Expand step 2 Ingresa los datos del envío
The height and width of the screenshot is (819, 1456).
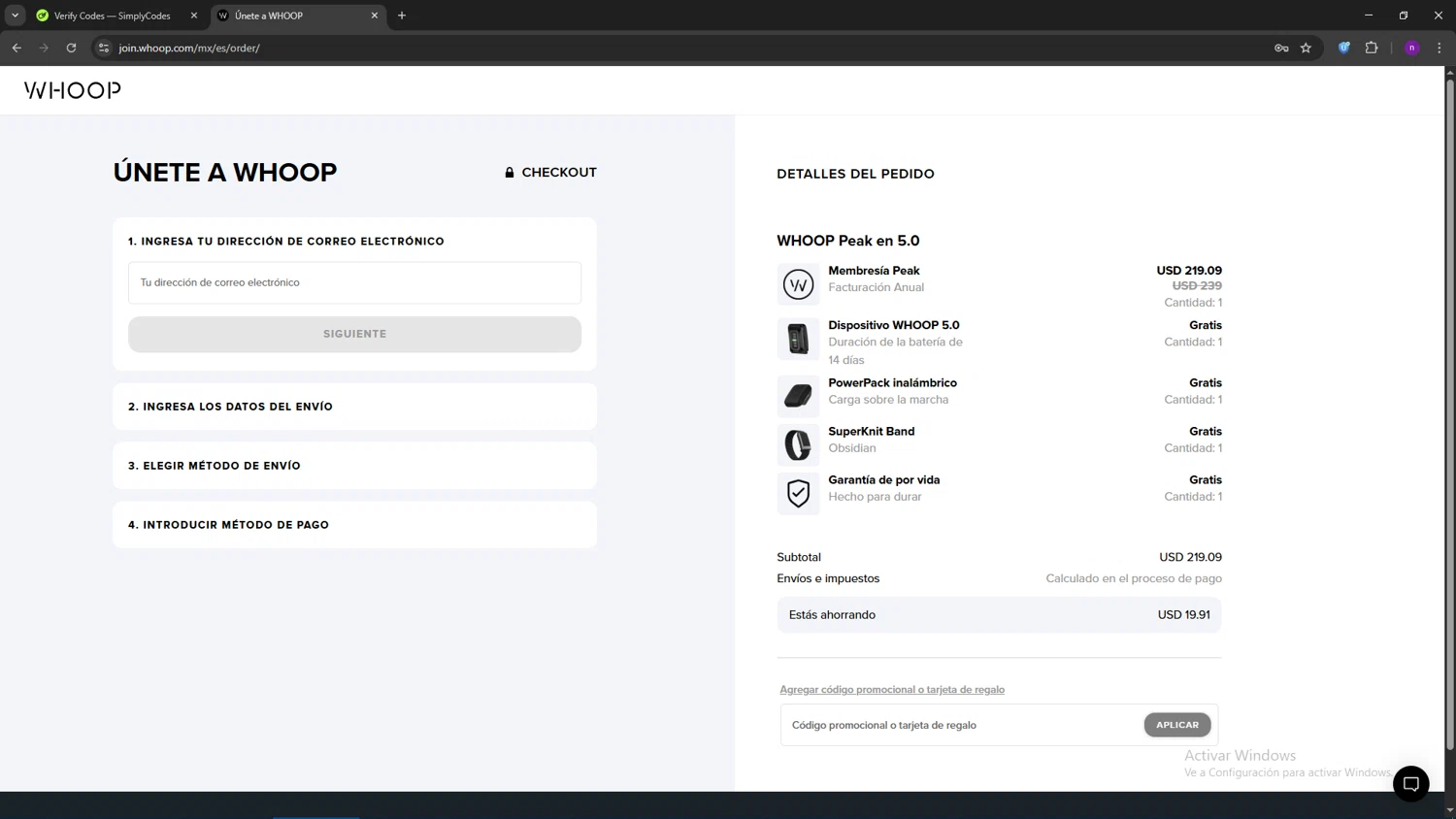354,407
